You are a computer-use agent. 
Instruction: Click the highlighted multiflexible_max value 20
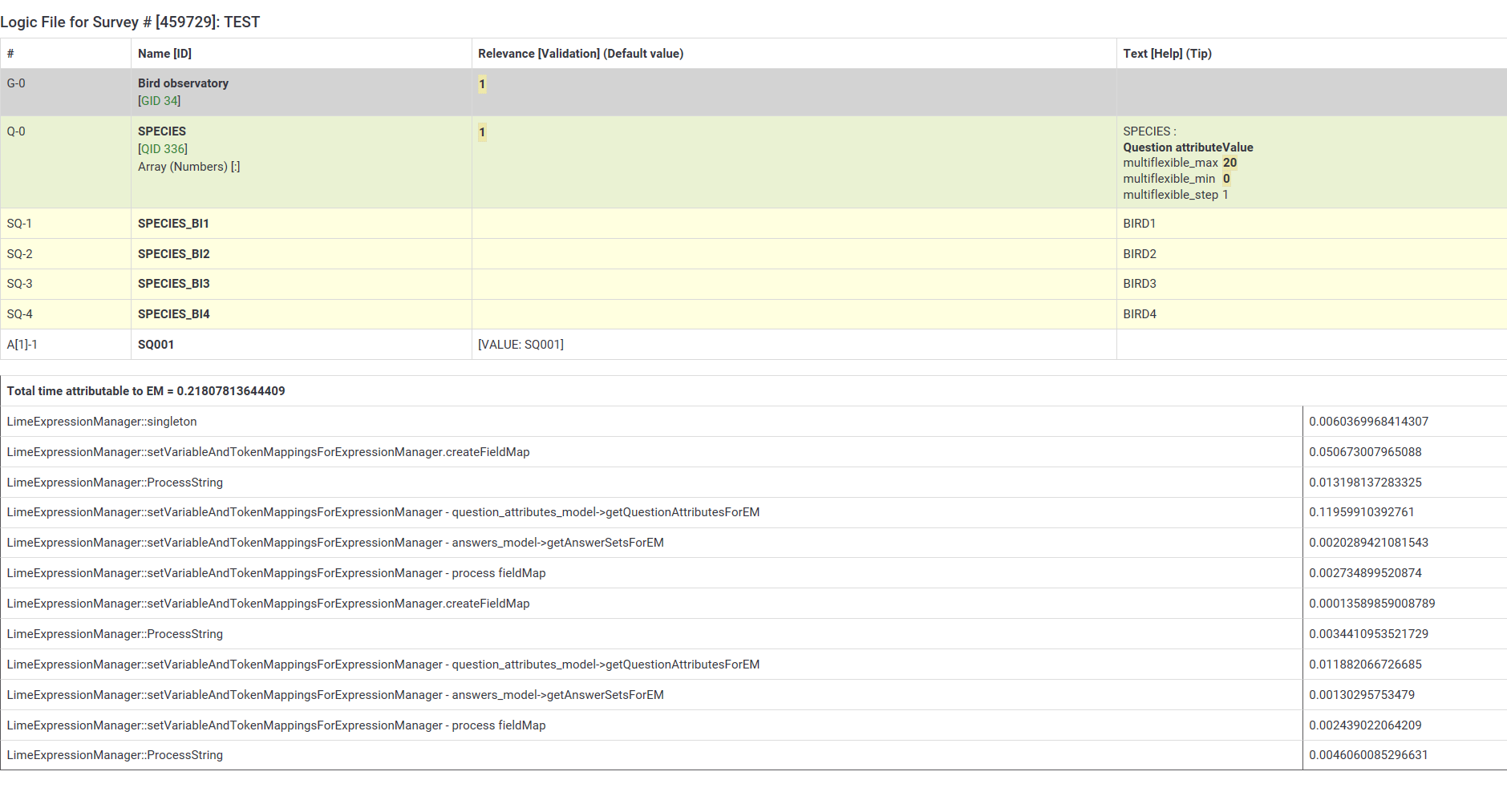coord(1230,163)
